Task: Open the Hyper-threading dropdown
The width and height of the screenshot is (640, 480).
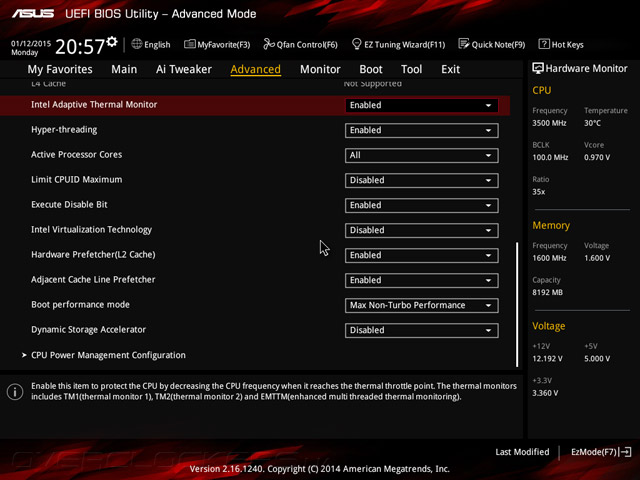Action: click(421, 130)
